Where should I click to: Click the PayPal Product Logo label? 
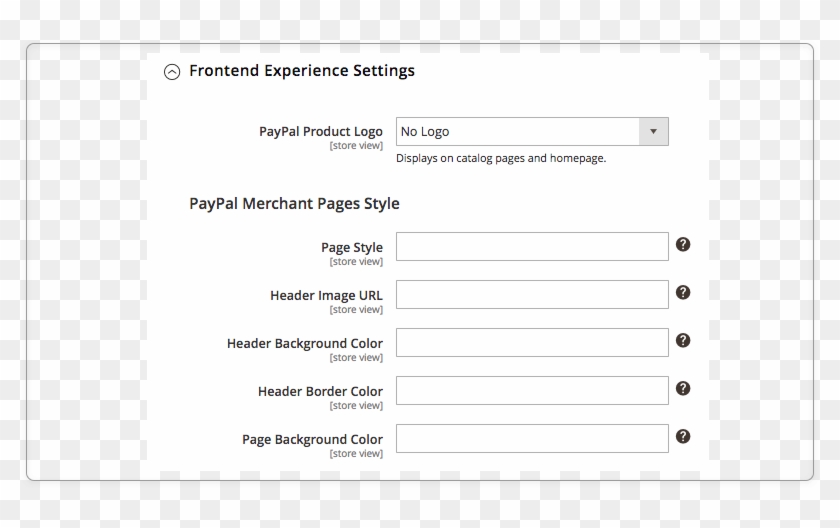pyautogui.click(x=321, y=132)
